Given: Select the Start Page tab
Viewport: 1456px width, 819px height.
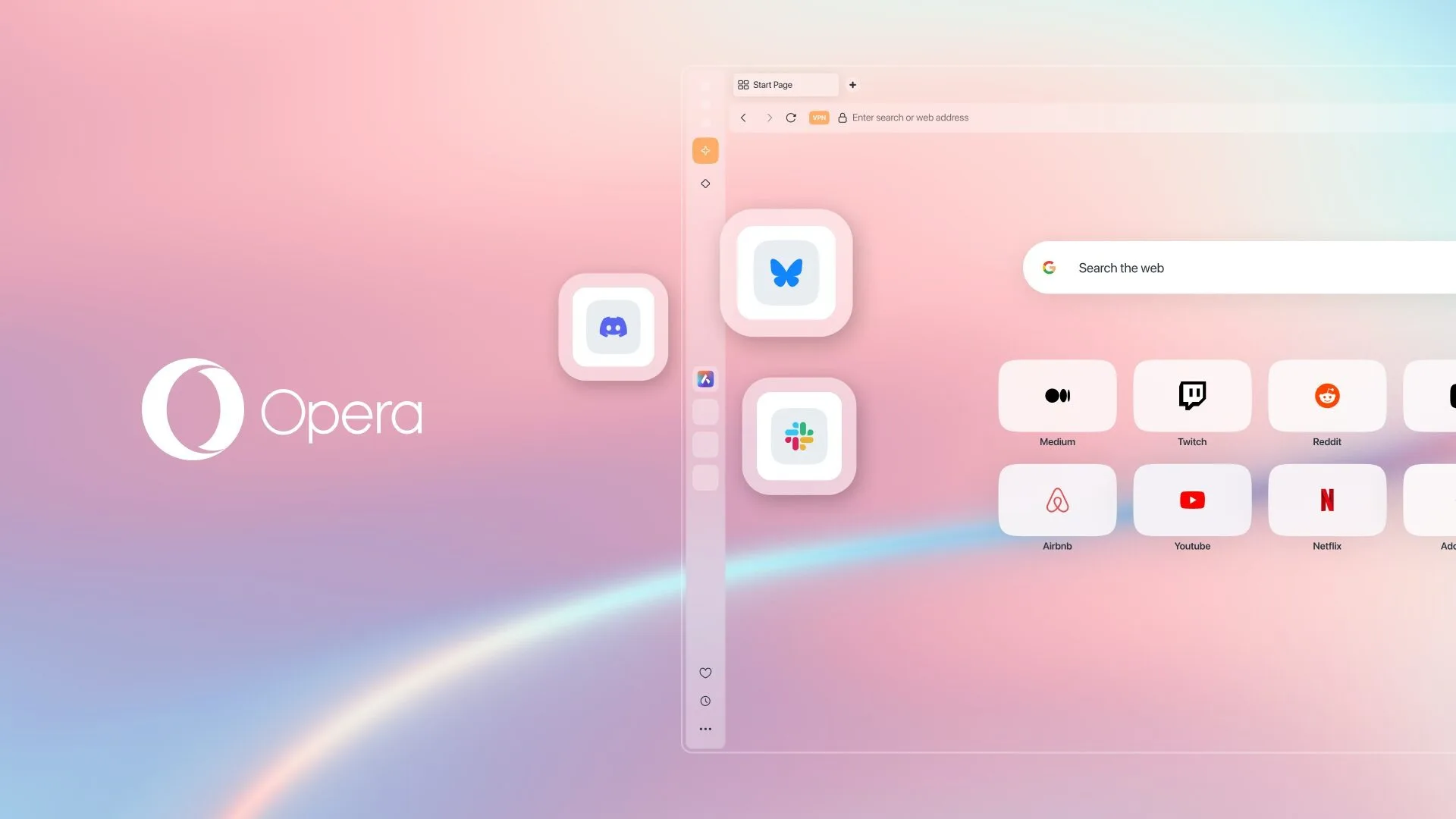Looking at the screenshot, I should (785, 84).
